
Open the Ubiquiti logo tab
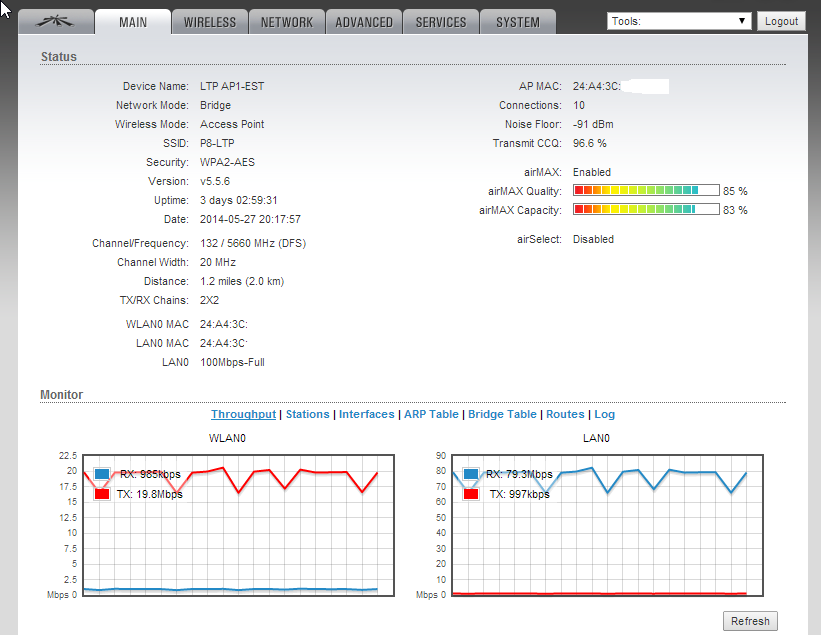(56, 22)
